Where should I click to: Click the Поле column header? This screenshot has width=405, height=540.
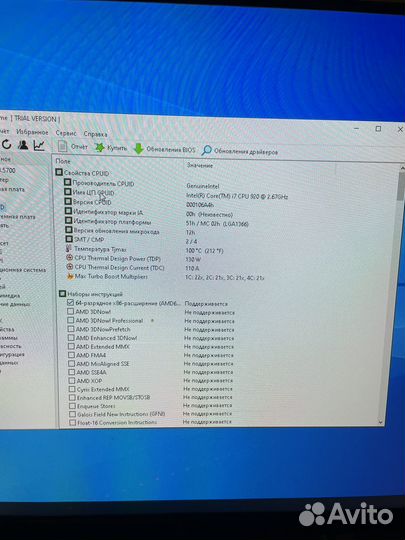[x=63, y=161]
